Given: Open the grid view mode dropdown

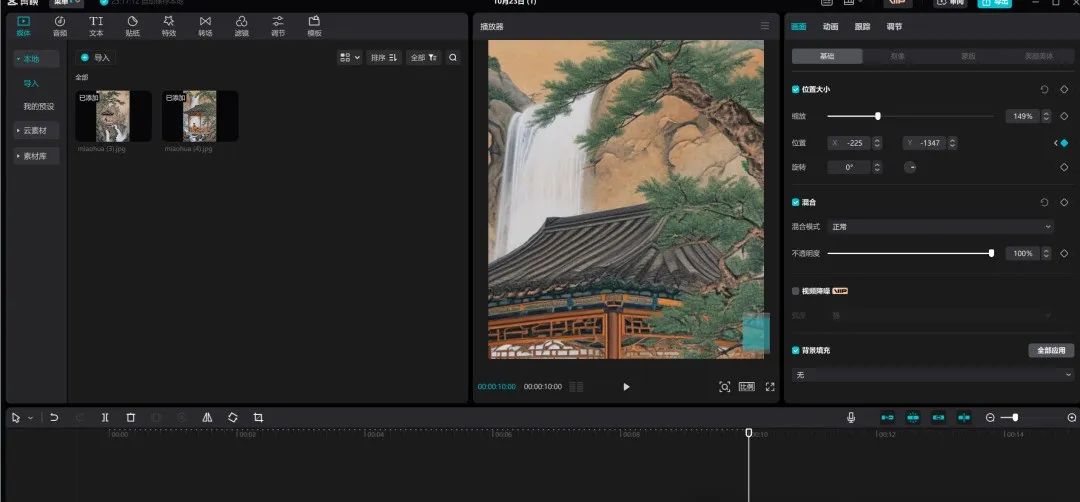Looking at the screenshot, I should [x=349, y=58].
